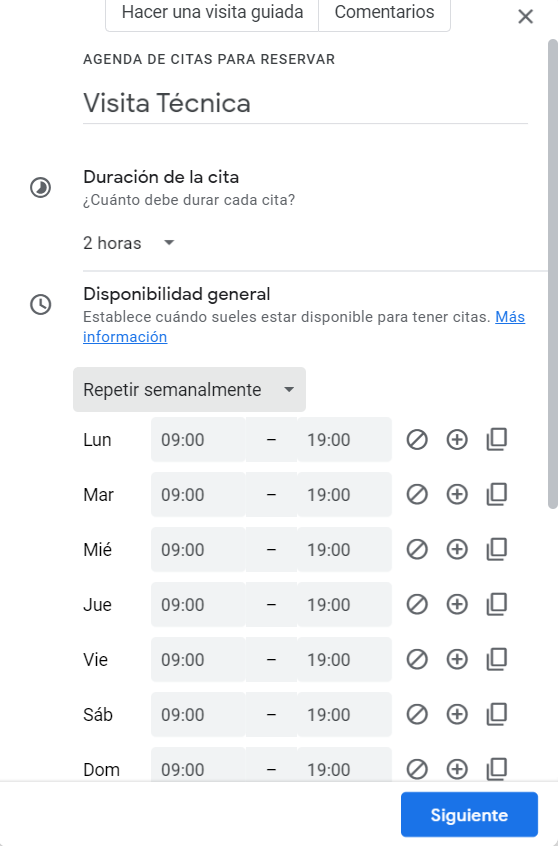Add another time period to Jue
The width and height of the screenshot is (558, 846).
457,604
